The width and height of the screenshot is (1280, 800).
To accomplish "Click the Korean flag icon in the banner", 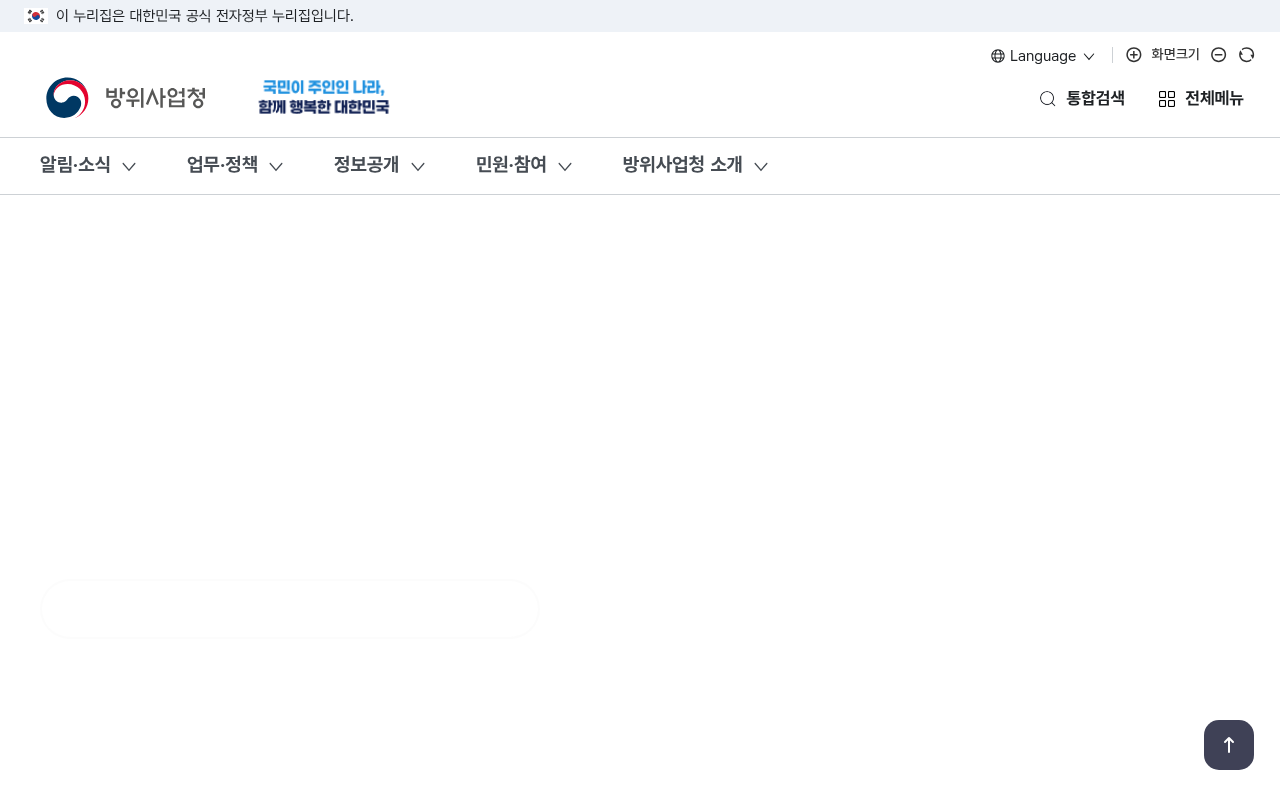I will click(36, 16).
